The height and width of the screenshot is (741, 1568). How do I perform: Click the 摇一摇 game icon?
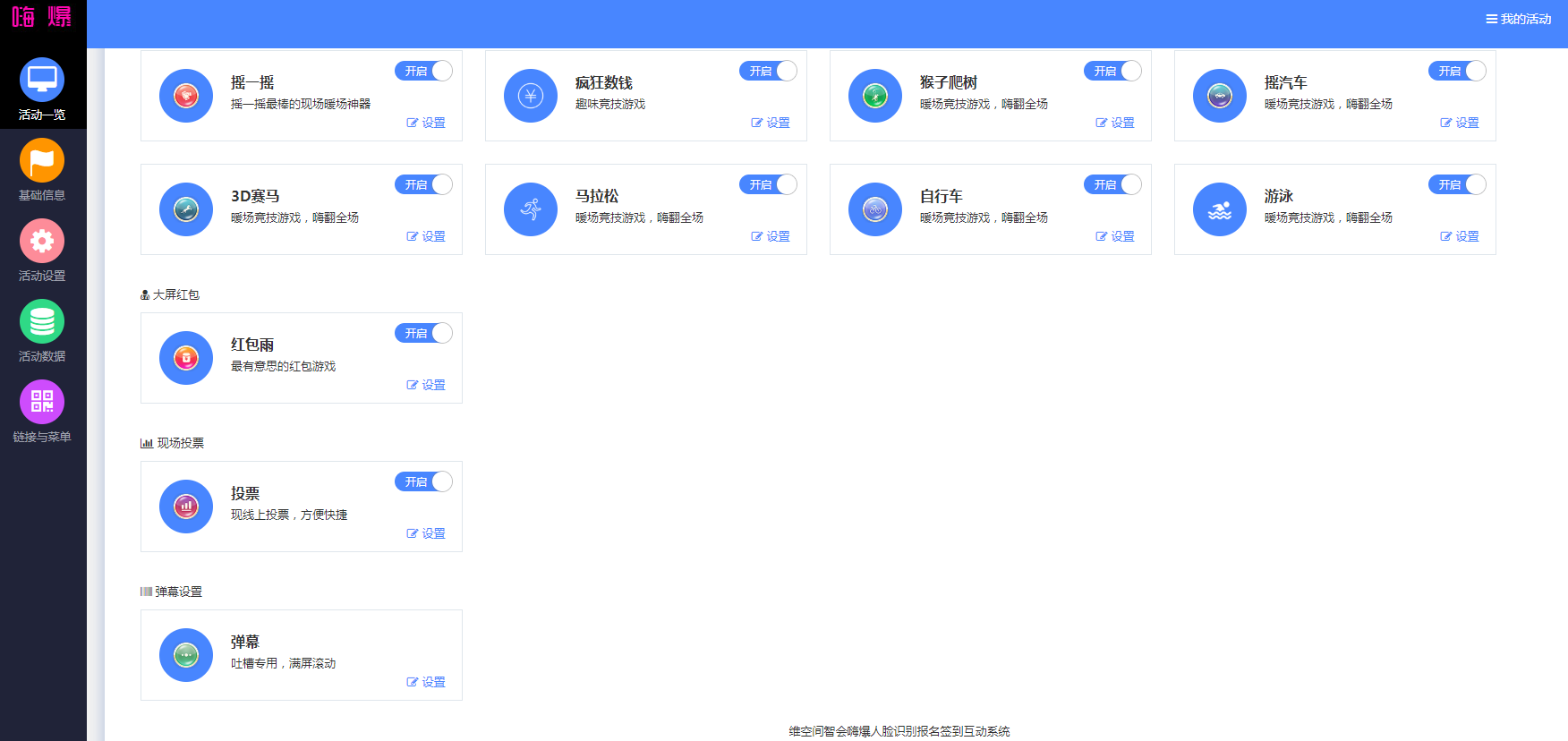(x=186, y=96)
